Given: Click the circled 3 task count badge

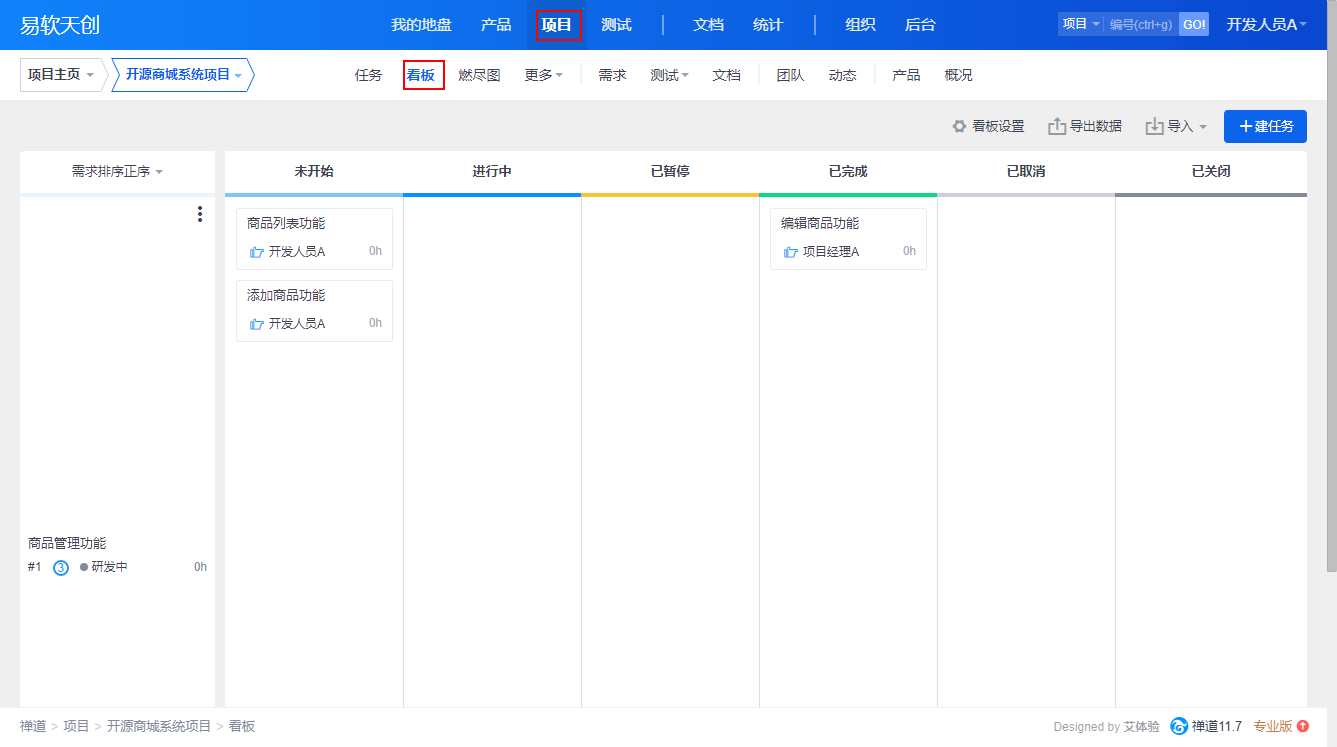Looking at the screenshot, I should click(x=61, y=568).
